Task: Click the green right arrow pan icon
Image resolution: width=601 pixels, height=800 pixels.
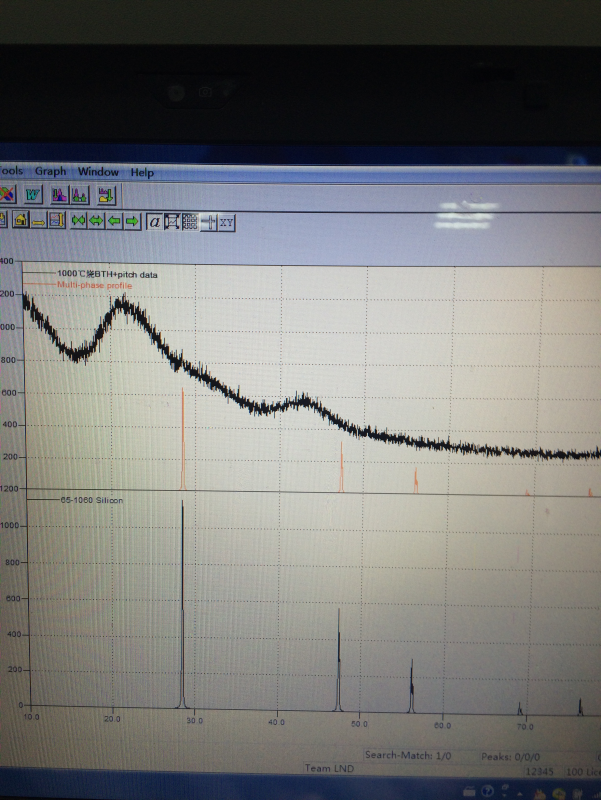Action: pyautogui.click(x=132, y=221)
